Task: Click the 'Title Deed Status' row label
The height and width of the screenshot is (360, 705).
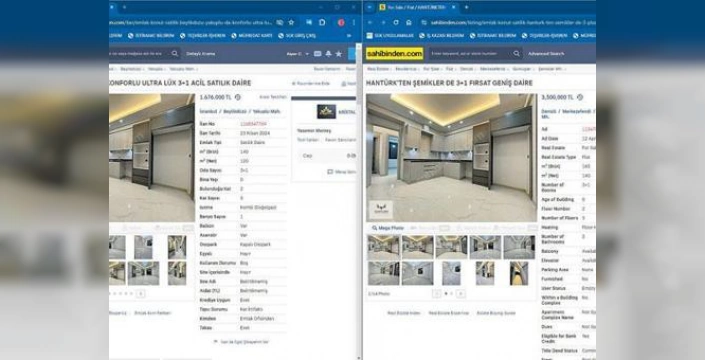Action: click(x=559, y=351)
